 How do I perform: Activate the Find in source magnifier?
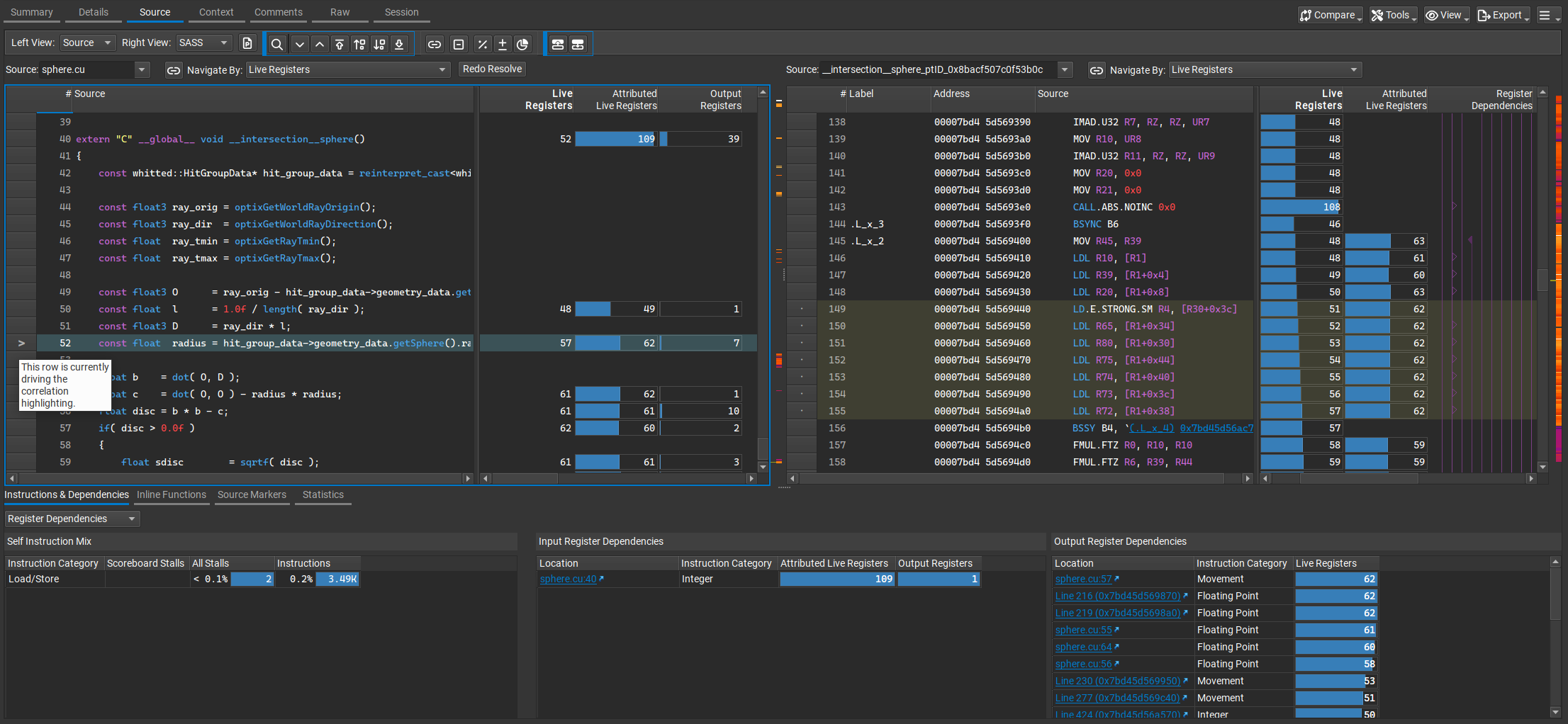pyautogui.click(x=277, y=43)
